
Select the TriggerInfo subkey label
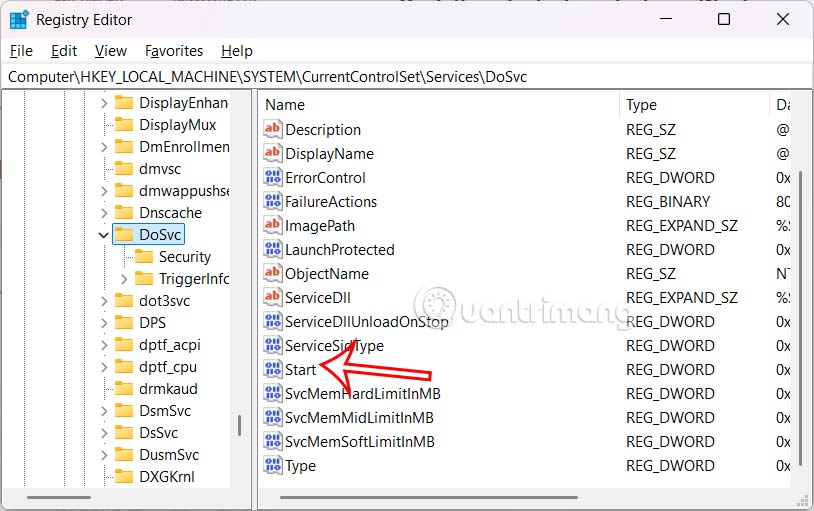(194, 279)
